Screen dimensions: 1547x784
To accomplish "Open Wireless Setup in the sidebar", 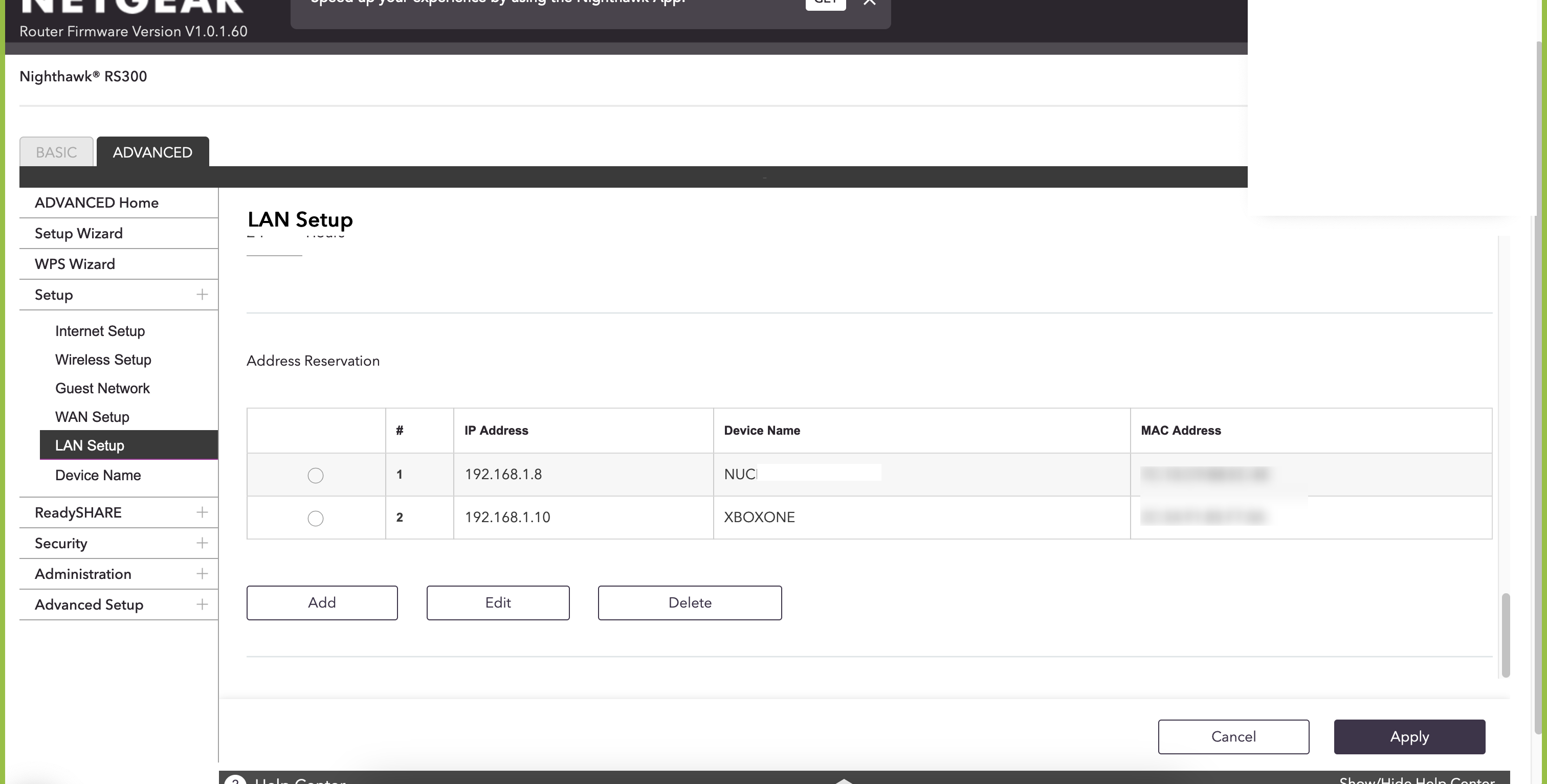I will click(x=103, y=360).
